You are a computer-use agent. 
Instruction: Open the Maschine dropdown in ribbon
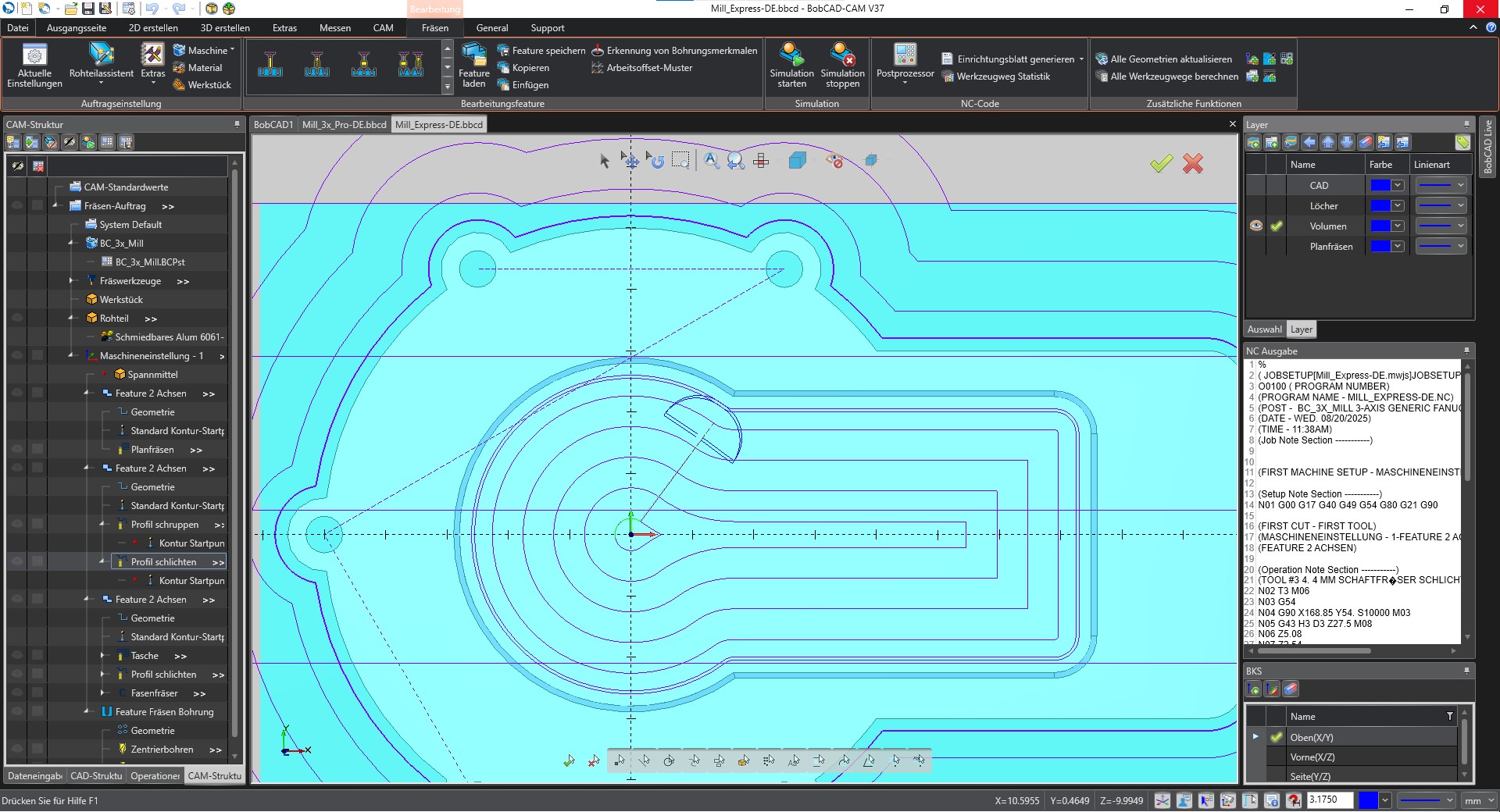point(205,50)
